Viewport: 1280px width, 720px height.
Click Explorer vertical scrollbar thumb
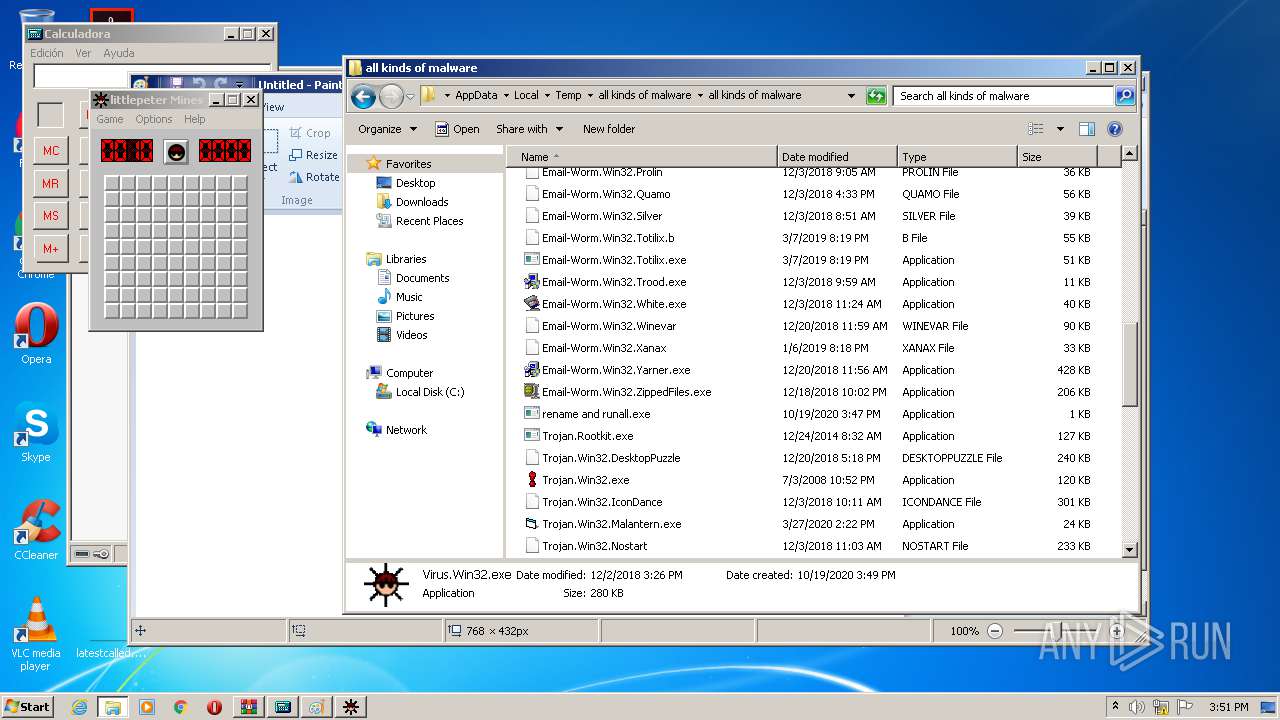point(1130,364)
